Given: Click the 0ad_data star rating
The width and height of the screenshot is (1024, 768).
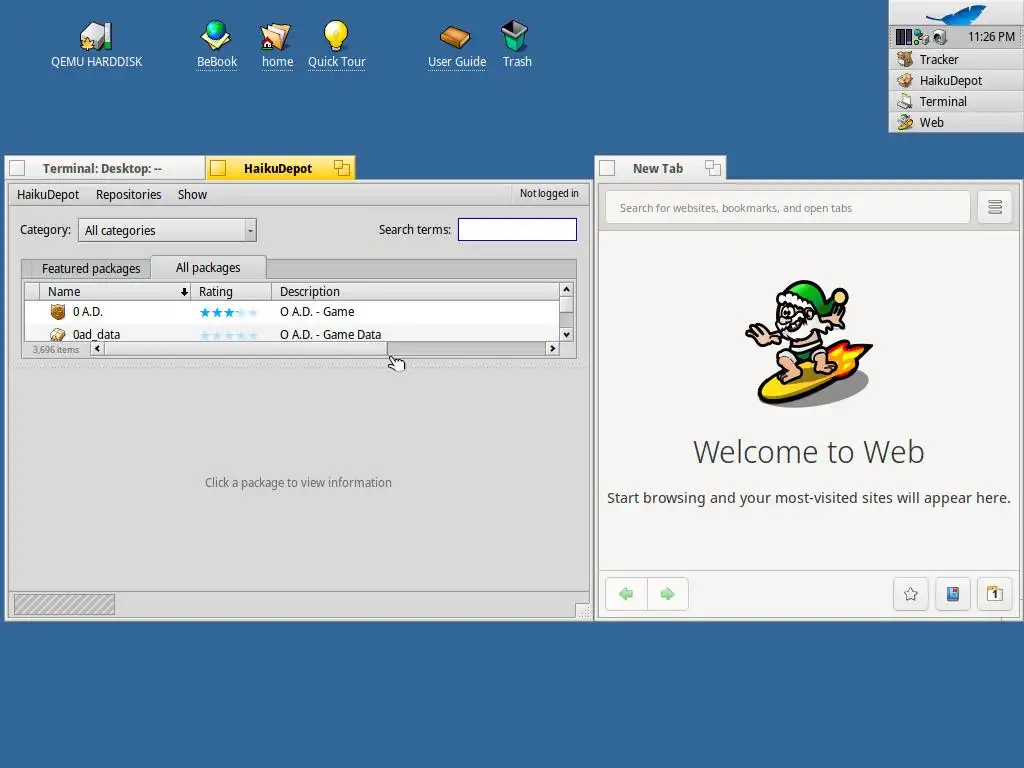Looking at the screenshot, I should pyautogui.click(x=229, y=336).
